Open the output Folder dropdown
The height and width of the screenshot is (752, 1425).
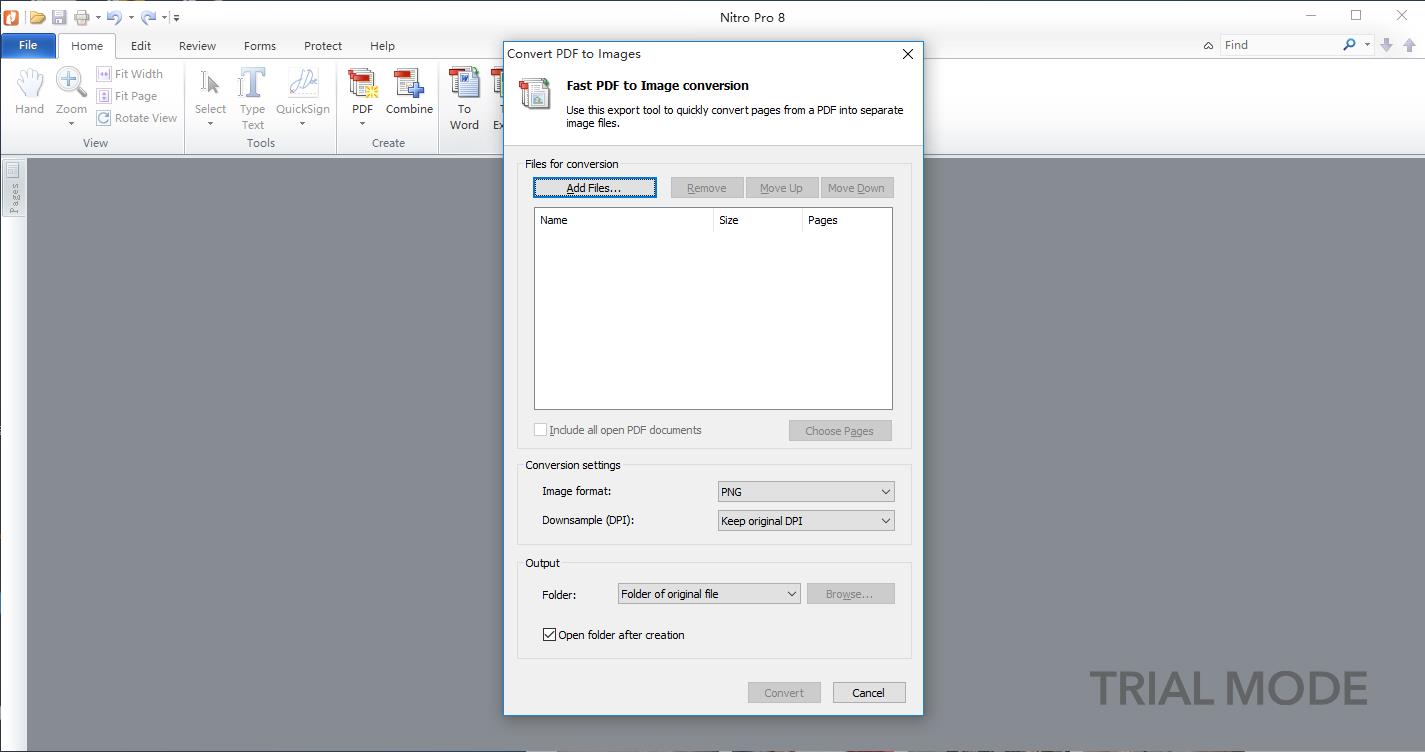(x=709, y=594)
